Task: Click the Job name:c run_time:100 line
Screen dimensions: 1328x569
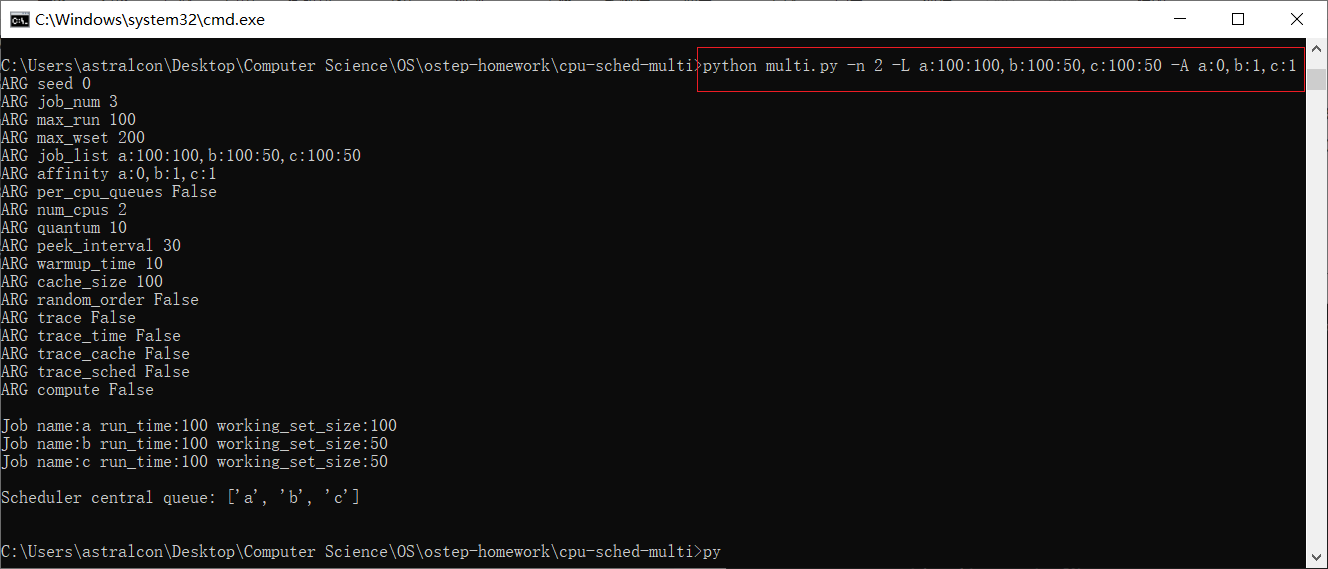Action: click(195, 462)
